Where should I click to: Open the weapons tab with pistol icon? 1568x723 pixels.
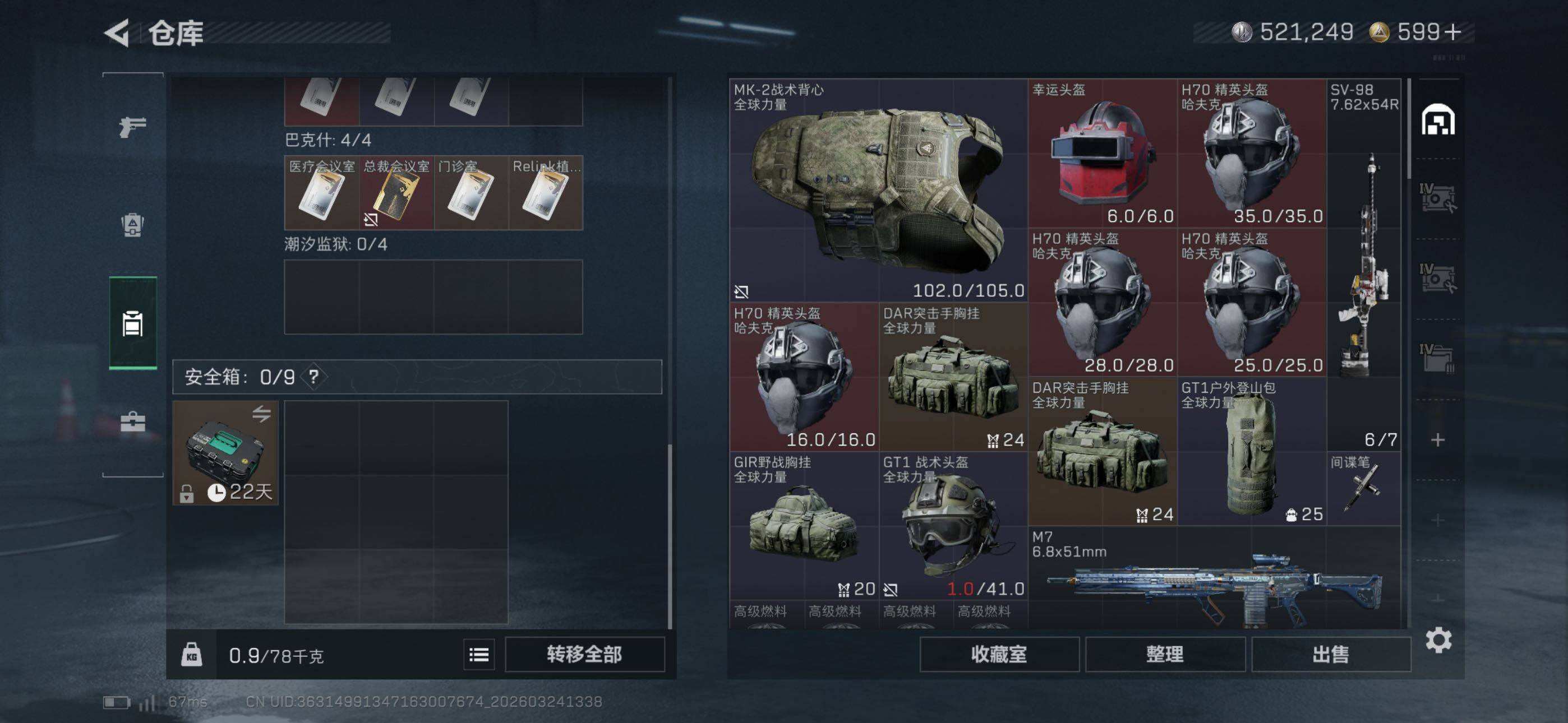(133, 127)
